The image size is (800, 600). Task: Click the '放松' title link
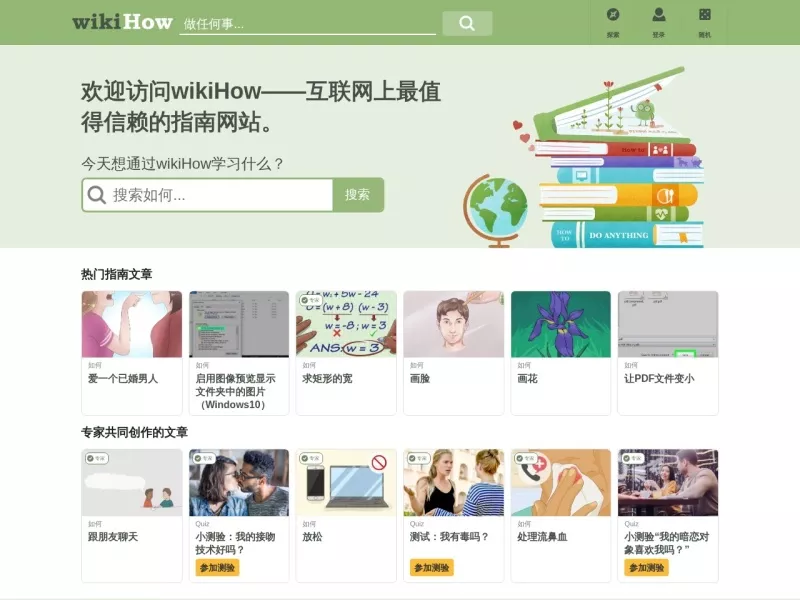312,537
